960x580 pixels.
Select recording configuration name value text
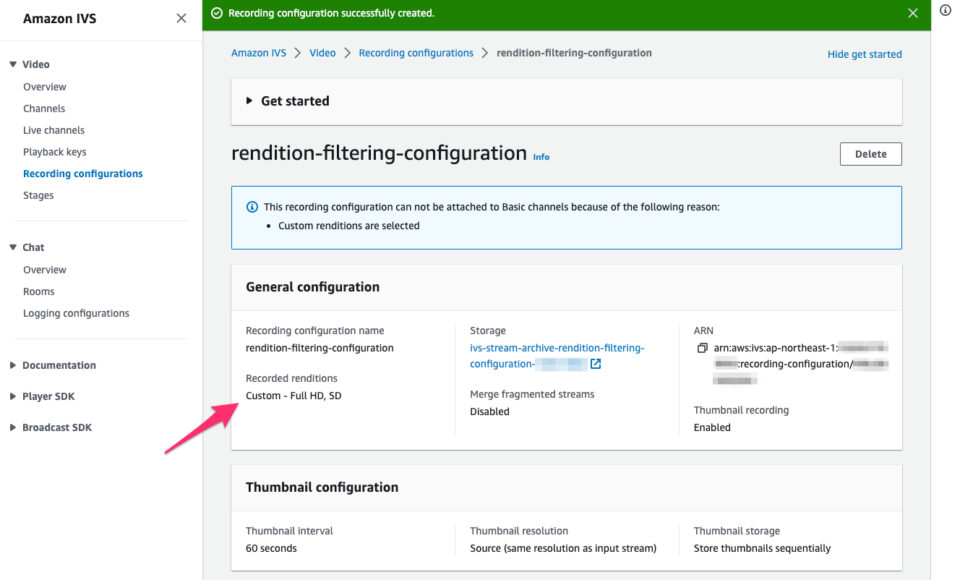(x=319, y=348)
